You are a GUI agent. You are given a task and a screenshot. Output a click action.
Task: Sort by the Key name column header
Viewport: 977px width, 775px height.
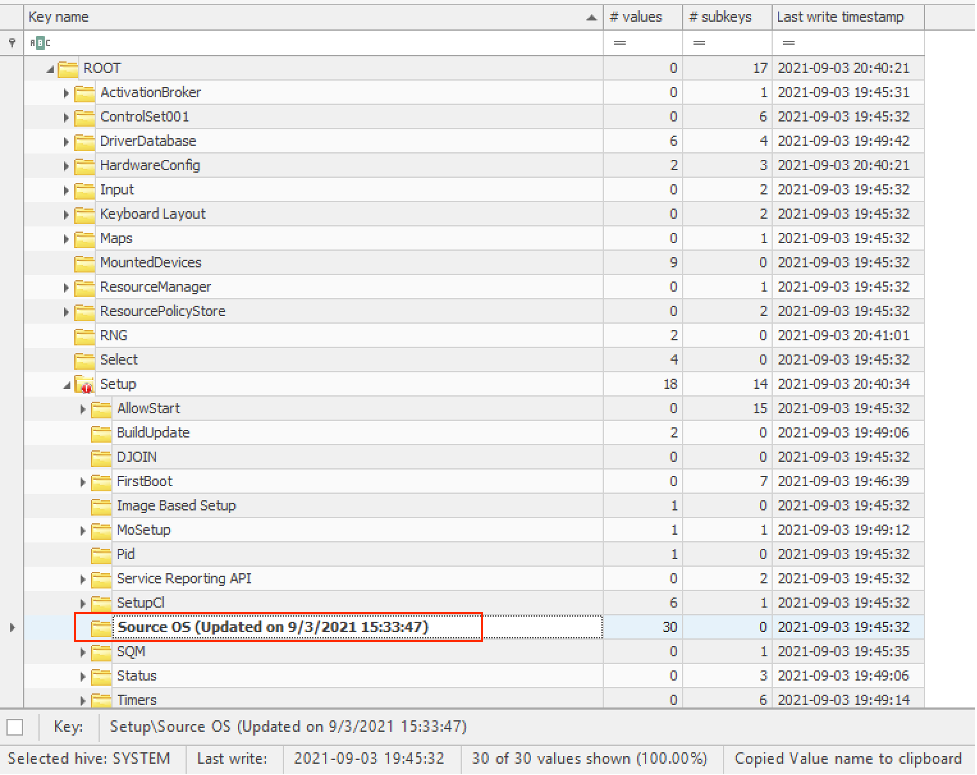[x=300, y=16]
